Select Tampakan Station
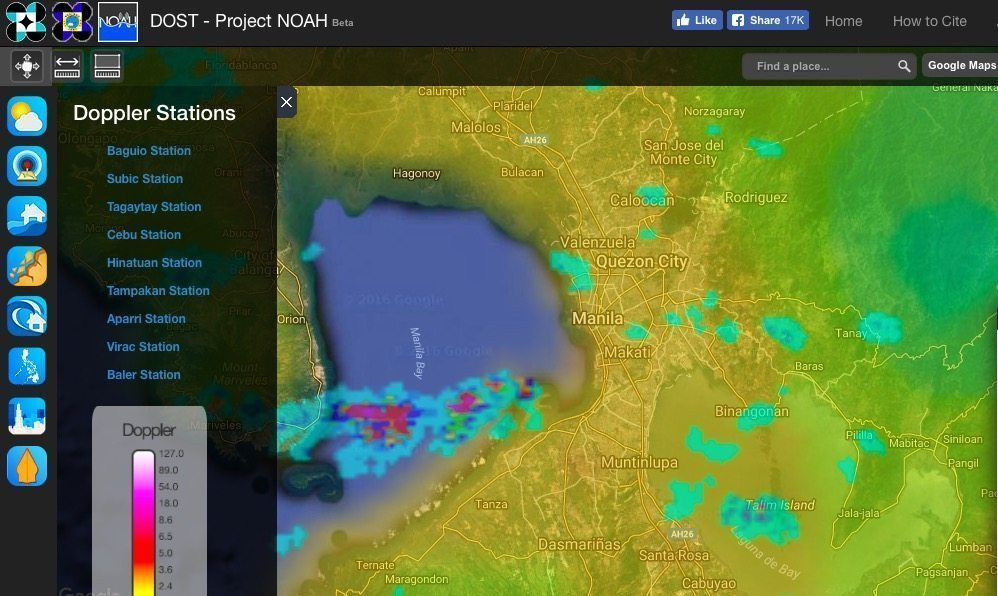 [158, 291]
